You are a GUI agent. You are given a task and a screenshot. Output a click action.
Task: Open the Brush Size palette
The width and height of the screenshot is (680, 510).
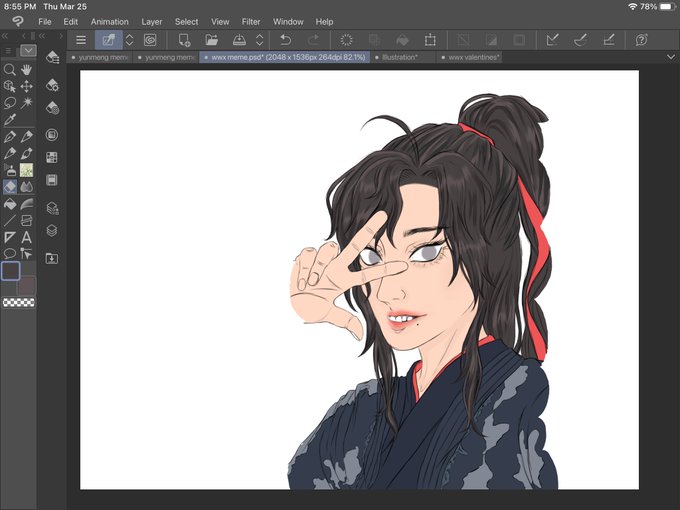[52, 108]
